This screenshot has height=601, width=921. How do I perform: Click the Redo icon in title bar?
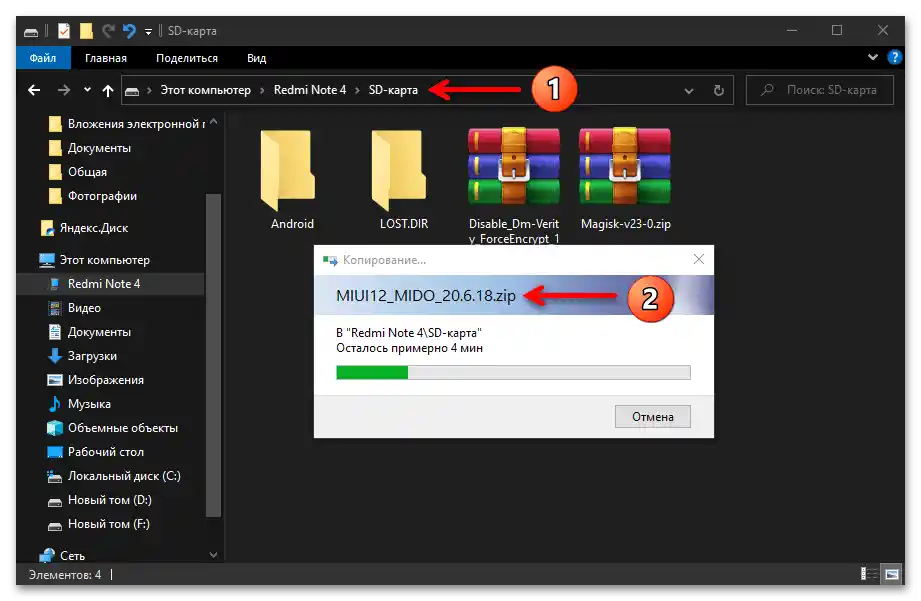click(x=108, y=31)
